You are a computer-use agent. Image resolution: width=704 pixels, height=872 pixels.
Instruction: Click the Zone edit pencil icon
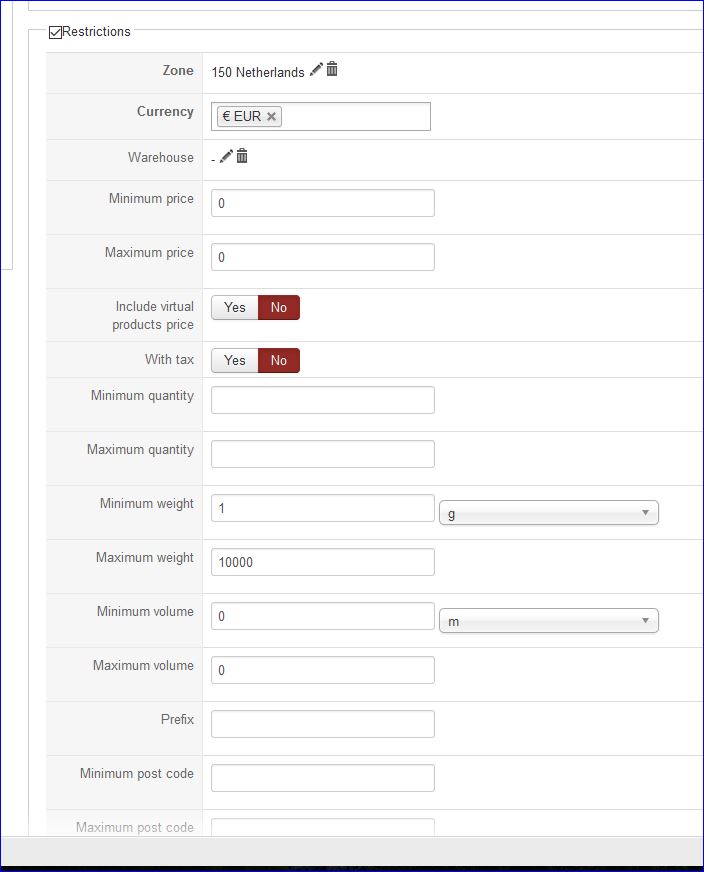316,70
